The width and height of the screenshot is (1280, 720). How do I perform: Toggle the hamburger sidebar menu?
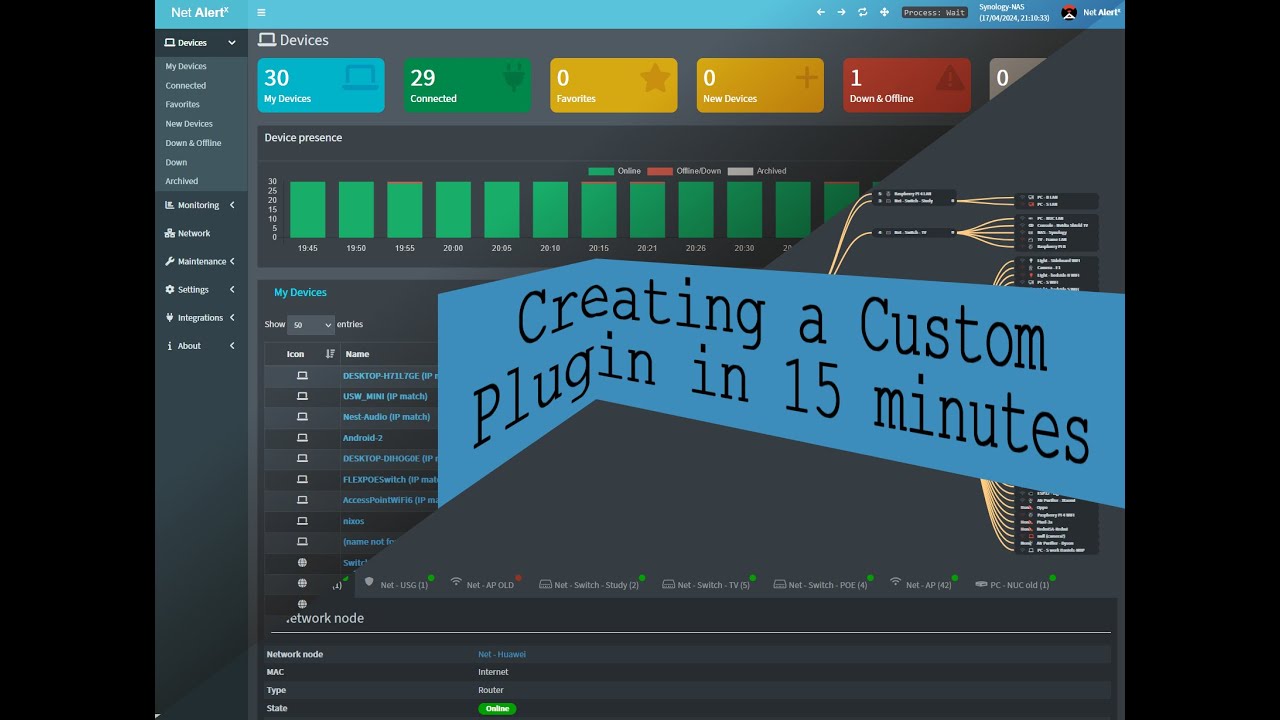tap(261, 12)
